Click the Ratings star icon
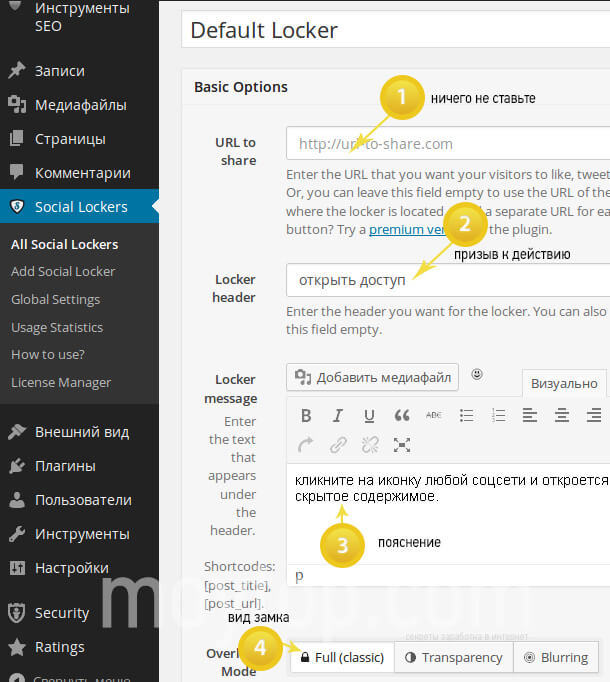Screen dimensions: 610x682 pos(17,647)
